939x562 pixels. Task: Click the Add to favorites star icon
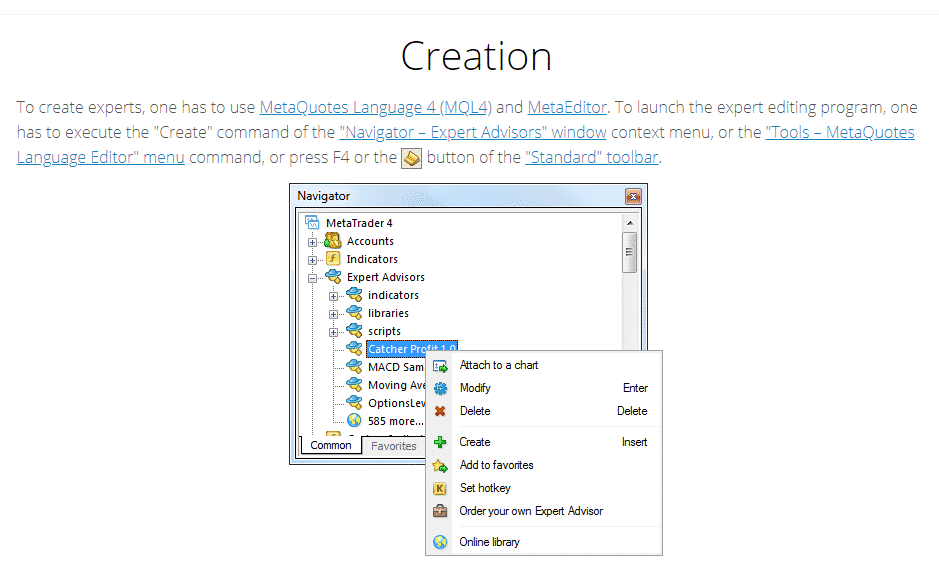pyautogui.click(x=440, y=466)
